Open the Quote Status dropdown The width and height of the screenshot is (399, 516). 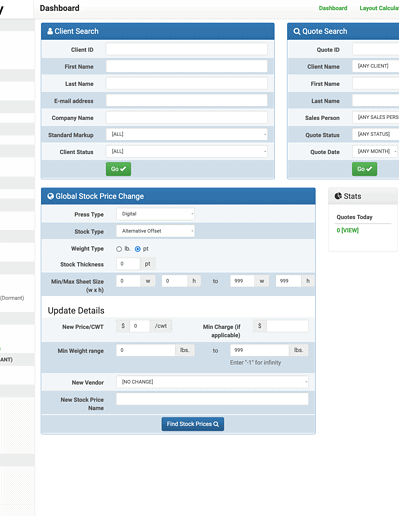[x=376, y=134]
